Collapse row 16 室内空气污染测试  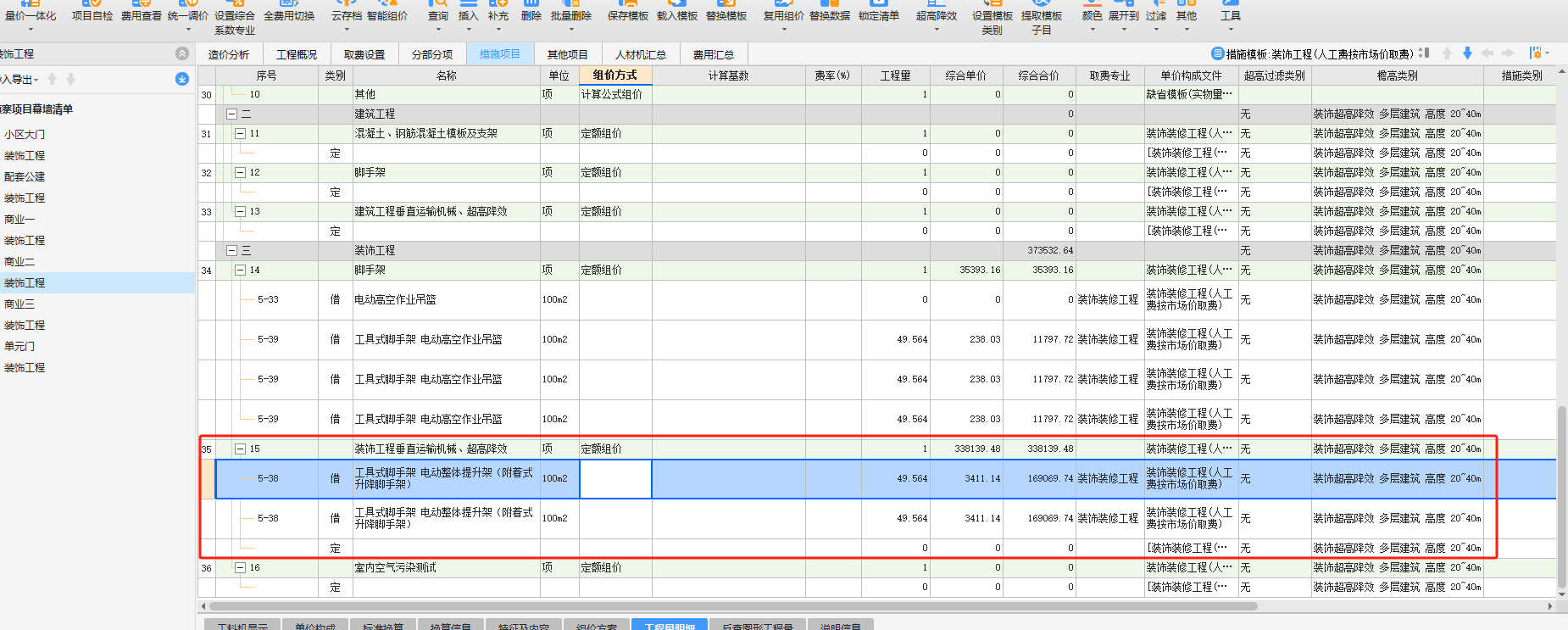(240, 567)
